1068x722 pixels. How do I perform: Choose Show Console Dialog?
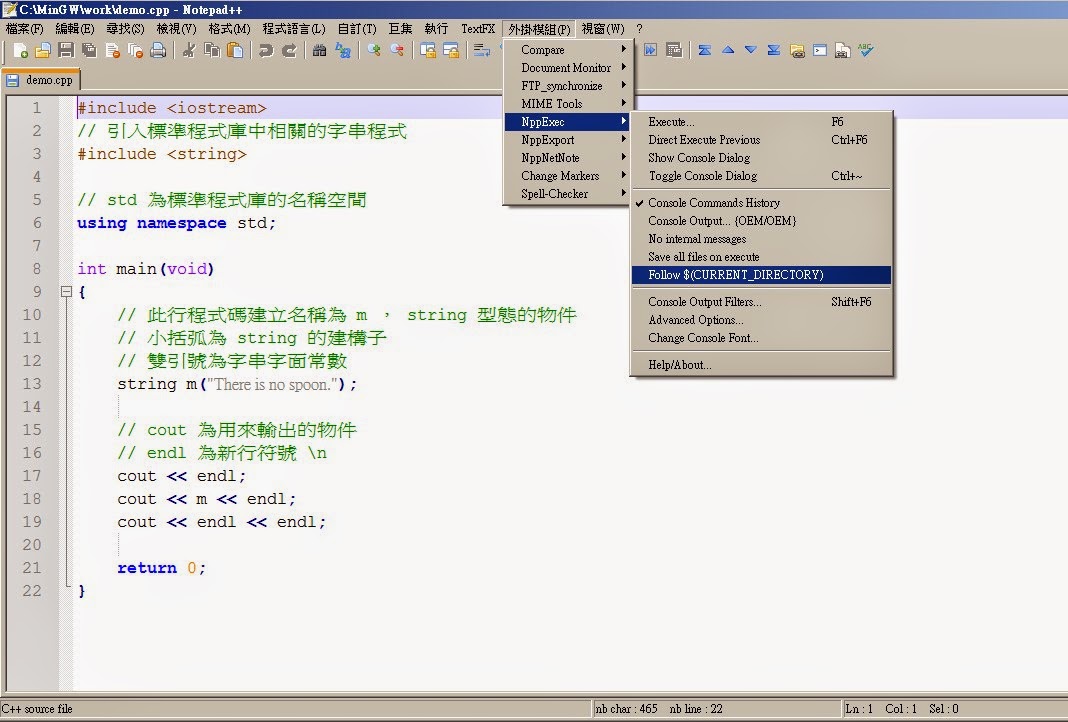click(x=761, y=158)
